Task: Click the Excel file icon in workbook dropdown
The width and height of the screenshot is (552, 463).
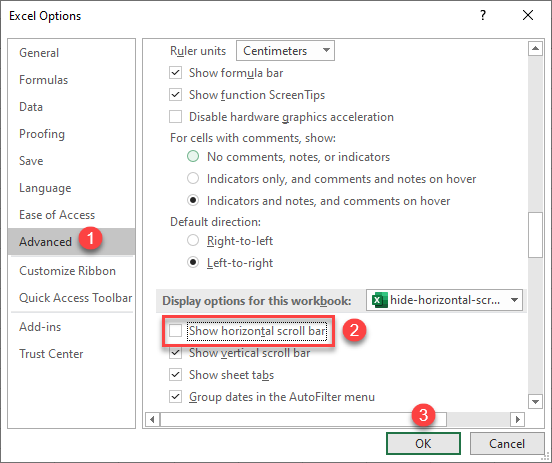Action: coord(380,300)
